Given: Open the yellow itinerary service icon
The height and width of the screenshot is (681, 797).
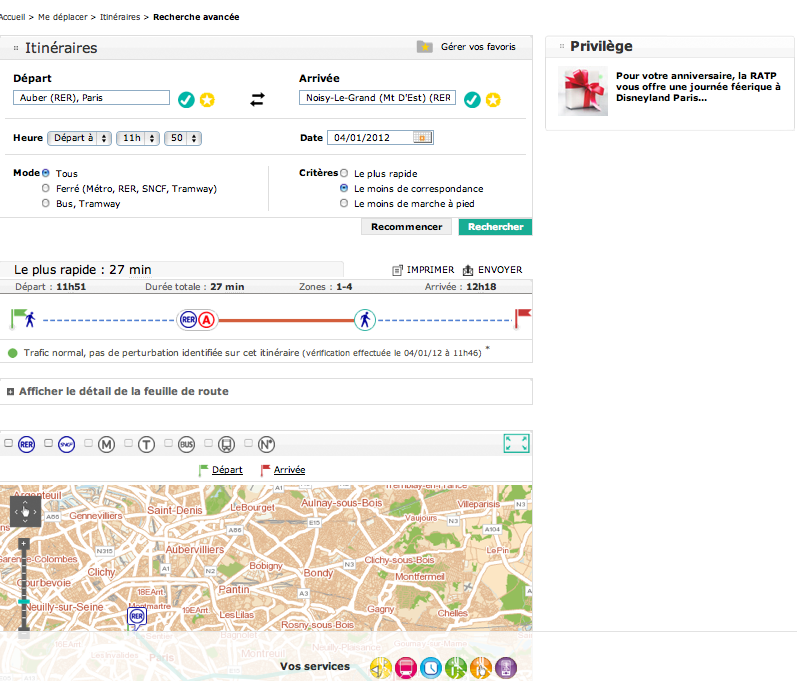Looking at the screenshot, I should tap(381, 668).
